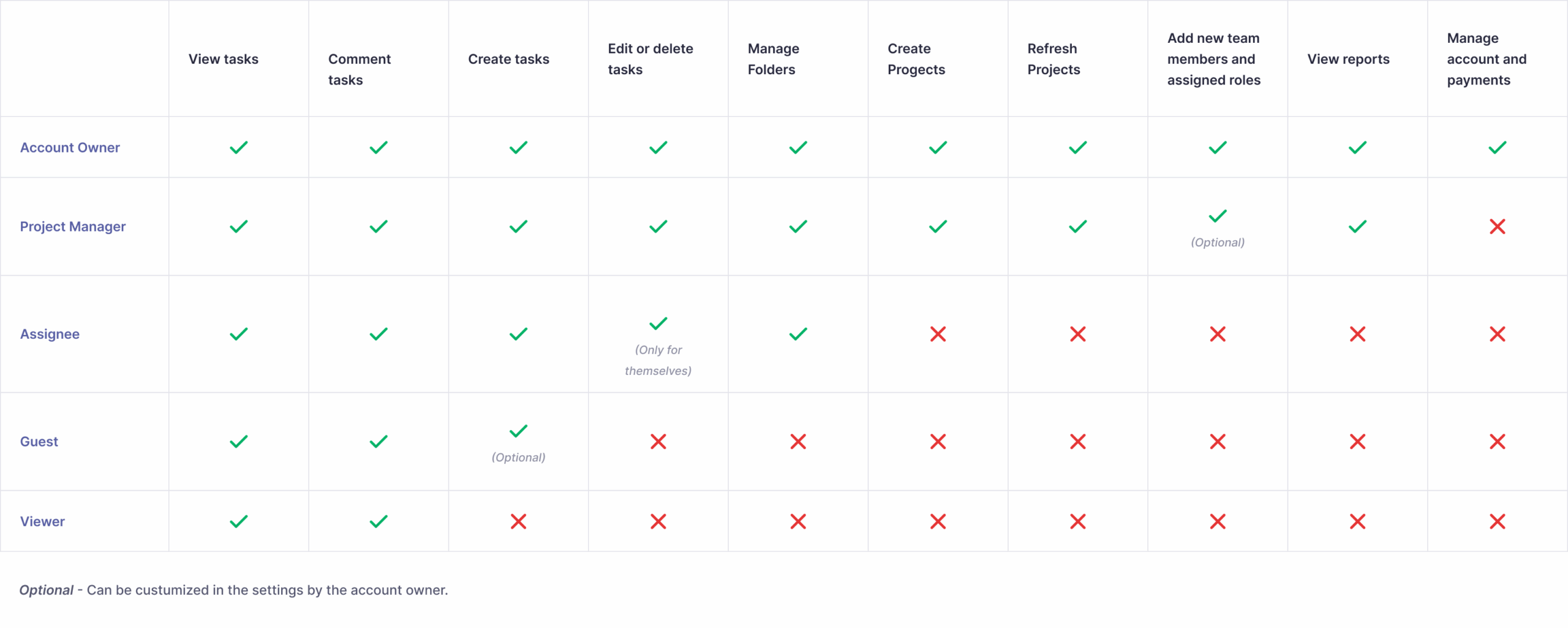Click the red cross for Project Manager account payments
Image resolution: width=1568 pixels, height=628 pixels.
point(1498,227)
